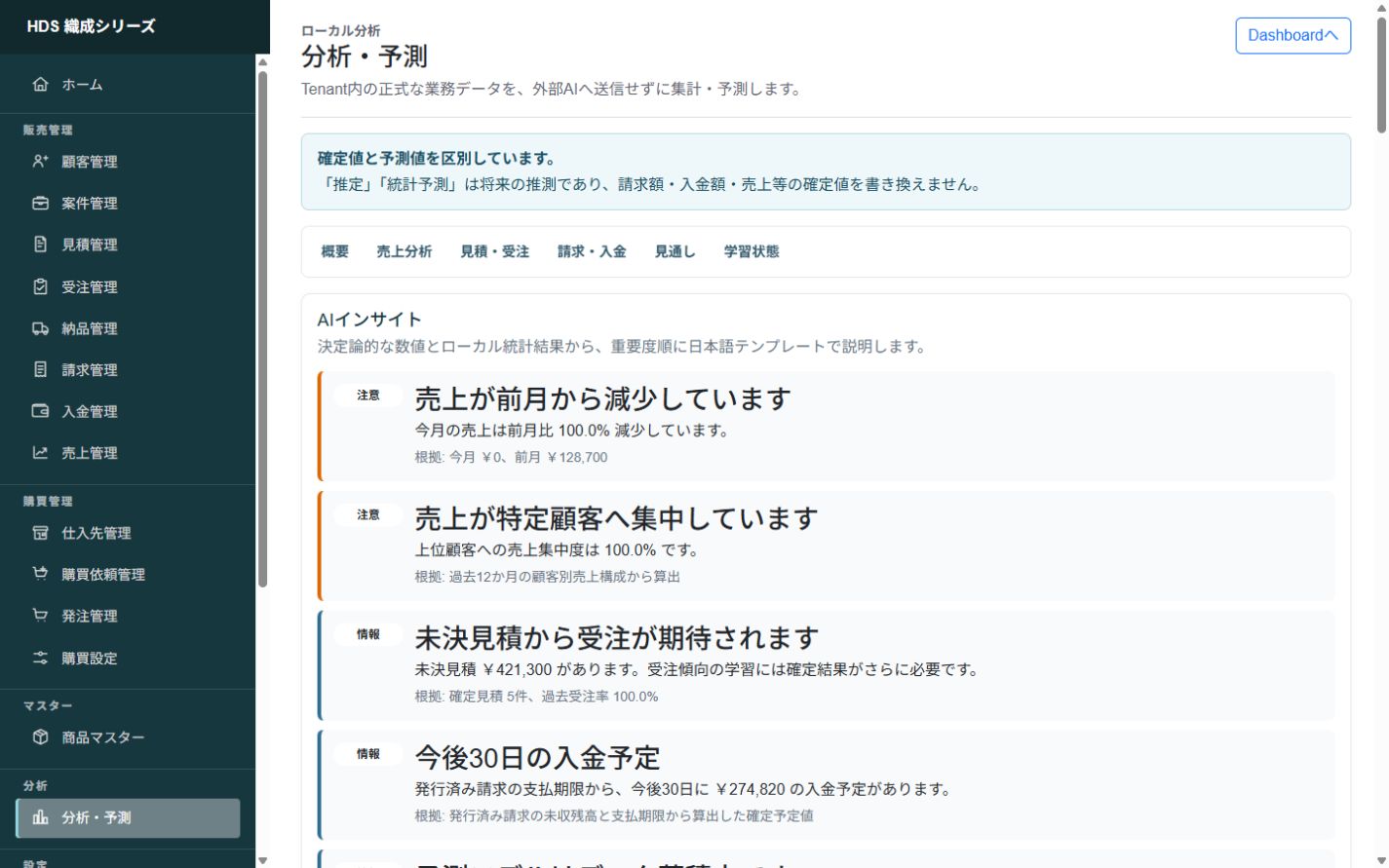Click the sliders icon for 購買設定
Viewport: 1389px width, 868px height.
pyautogui.click(x=40, y=659)
